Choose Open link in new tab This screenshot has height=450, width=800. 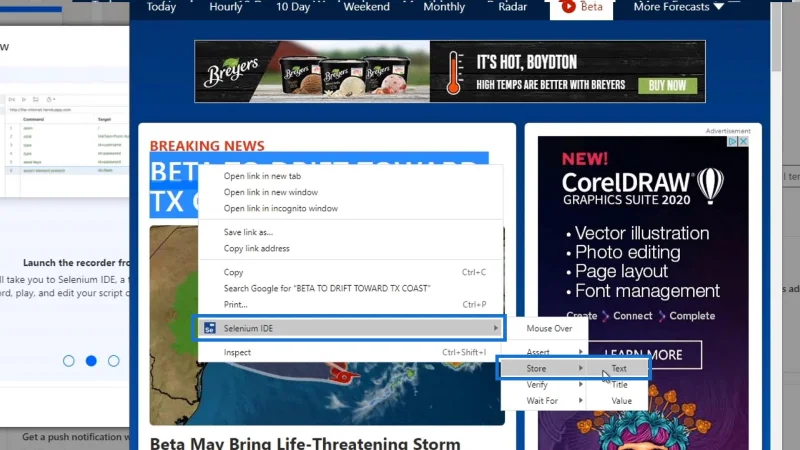coord(262,176)
